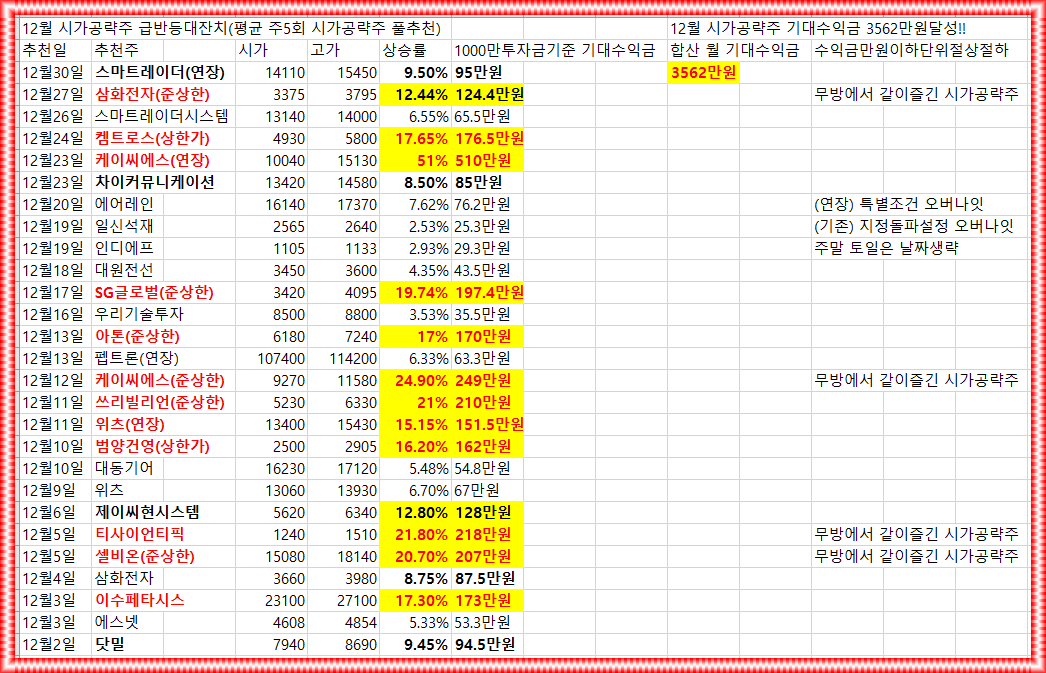Click the '21.80%' highlighted cell
The image size is (1046, 673).
[416, 535]
